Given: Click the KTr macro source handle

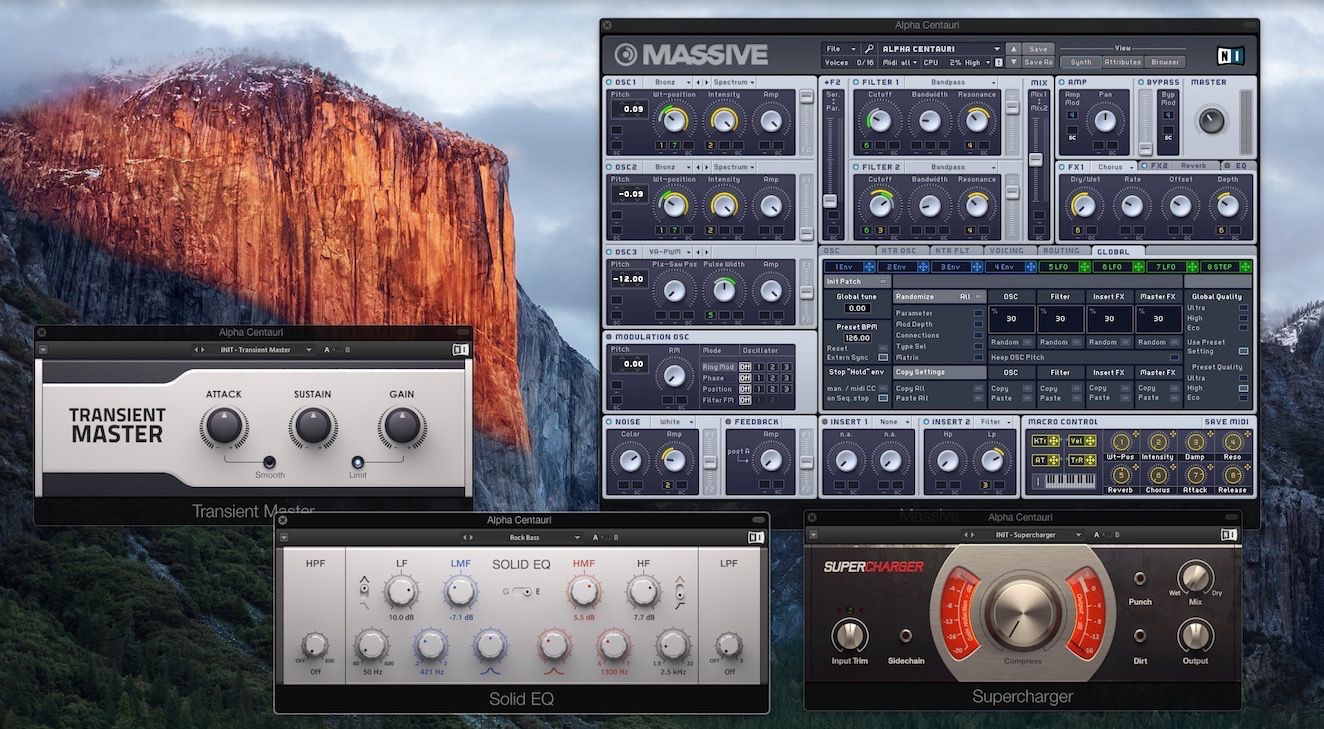Looking at the screenshot, I should (1045, 441).
